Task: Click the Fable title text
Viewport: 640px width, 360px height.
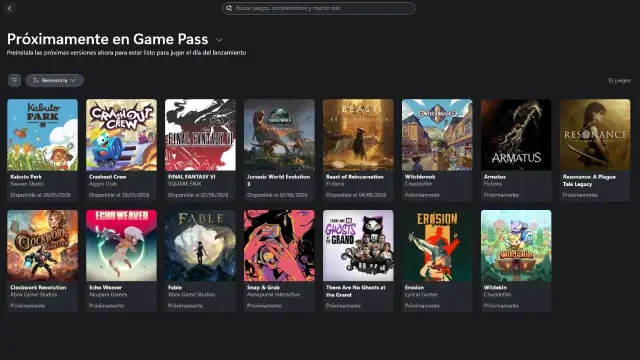Action: (x=175, y=287)
